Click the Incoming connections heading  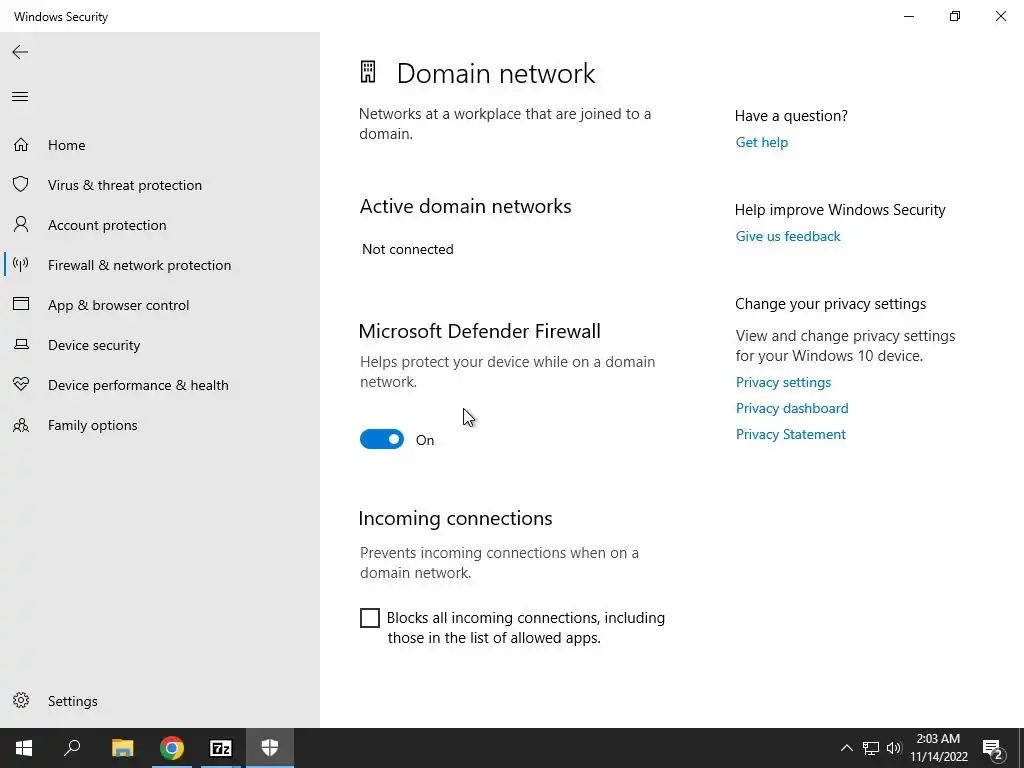[x=455, y=519]
